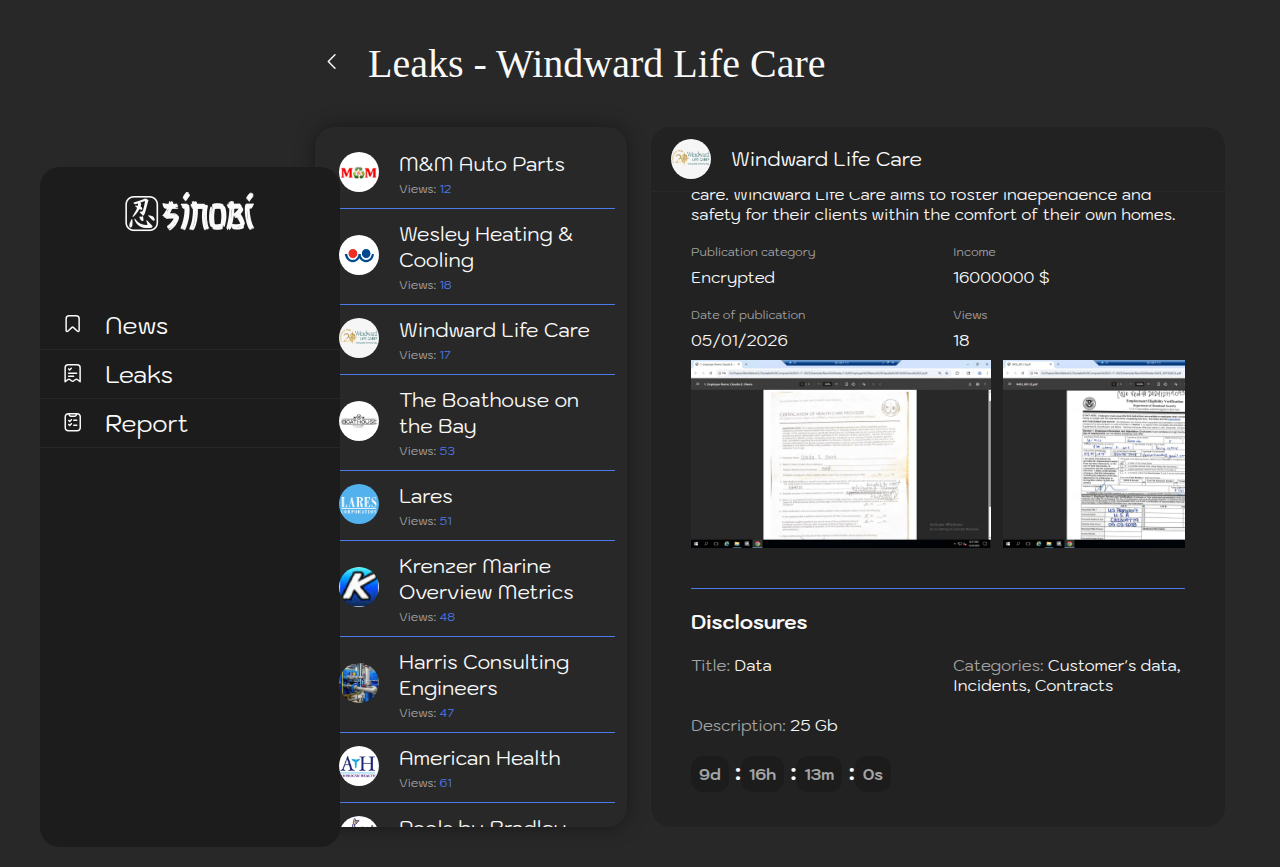Click the Krenzer Marine K logo
Viewport: 1280px width, 867px height.
[359, 586]
